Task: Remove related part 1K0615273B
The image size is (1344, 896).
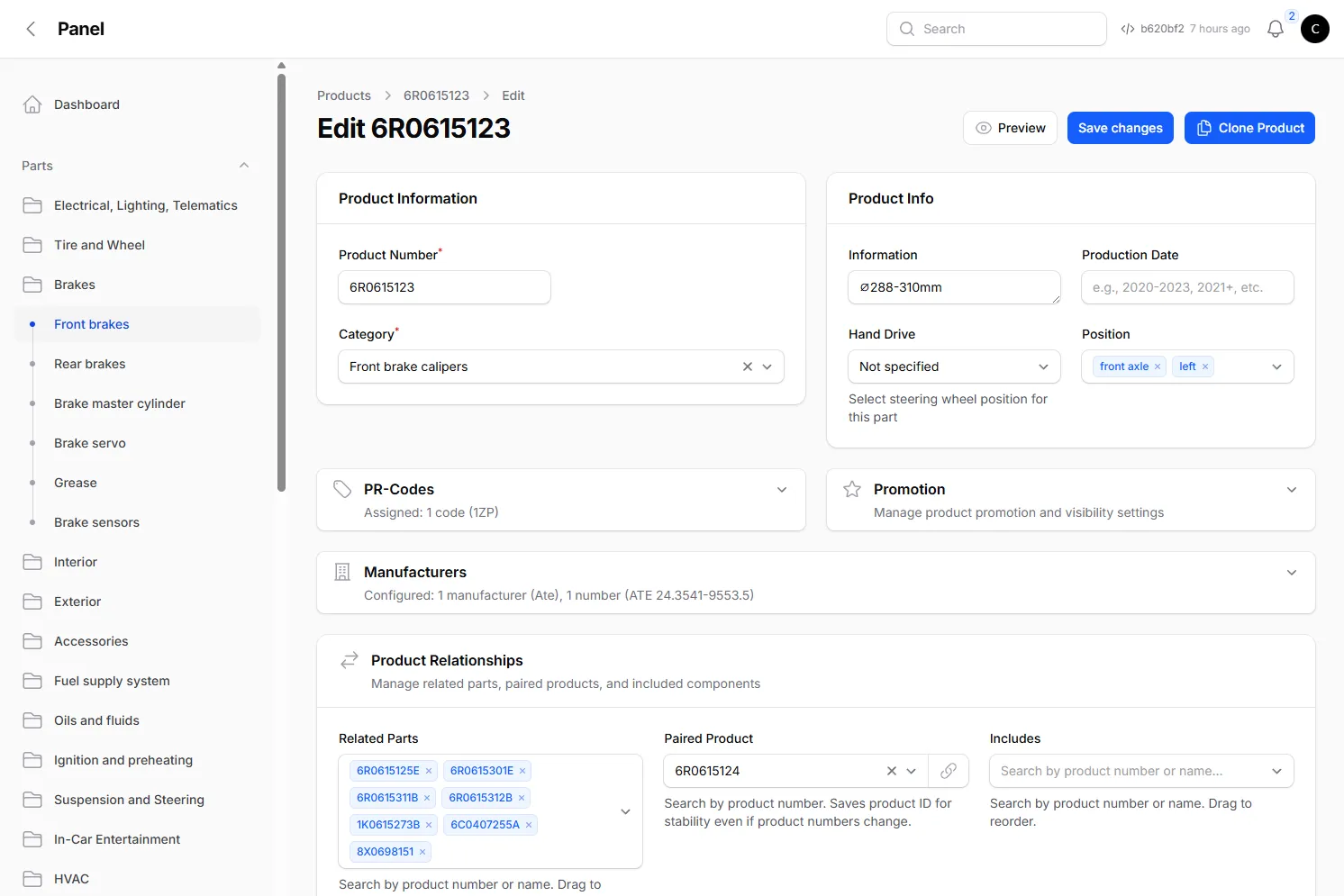Action: point(429,825)
